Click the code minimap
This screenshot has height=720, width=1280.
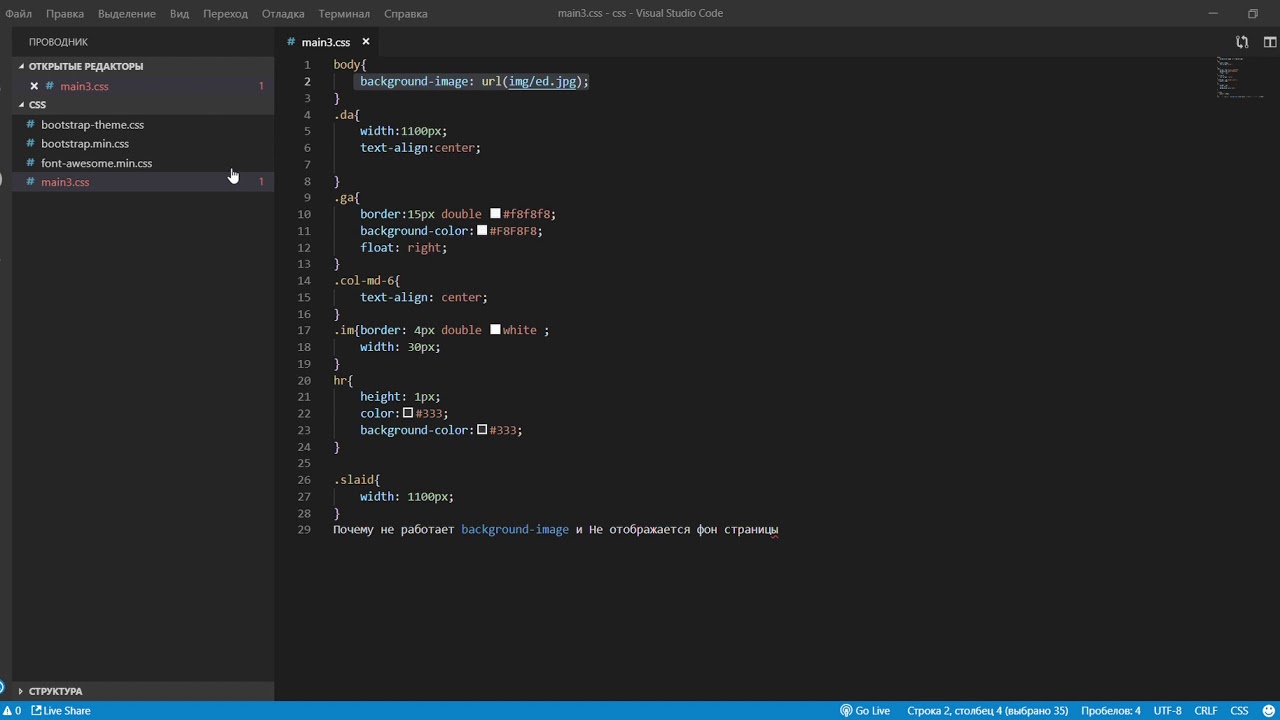[x=1240, y=78]
